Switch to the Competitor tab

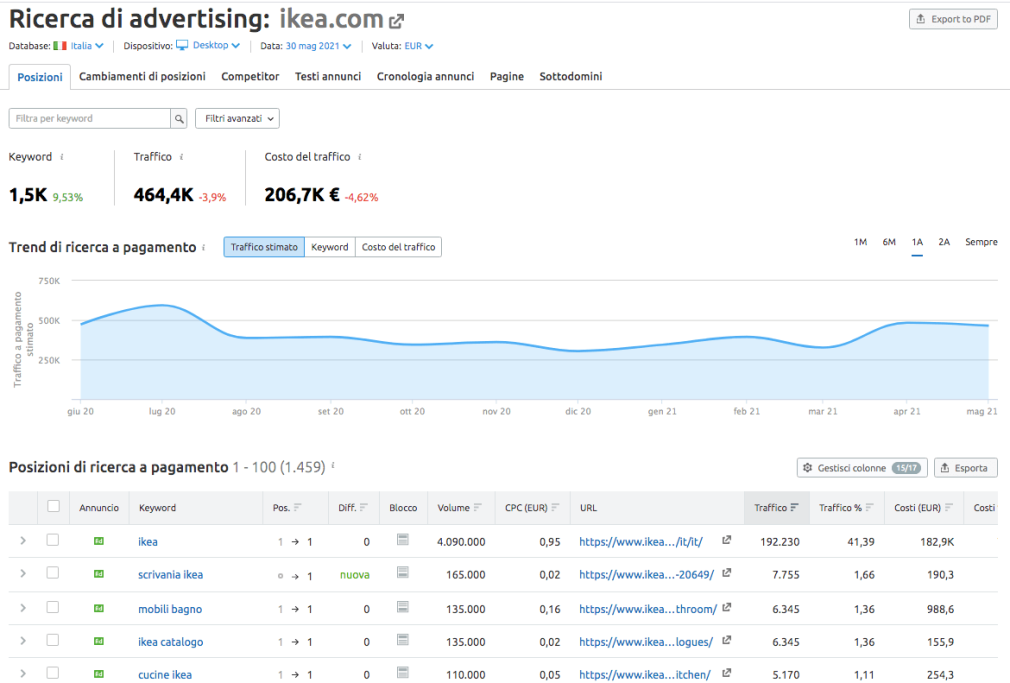(250, 77)
